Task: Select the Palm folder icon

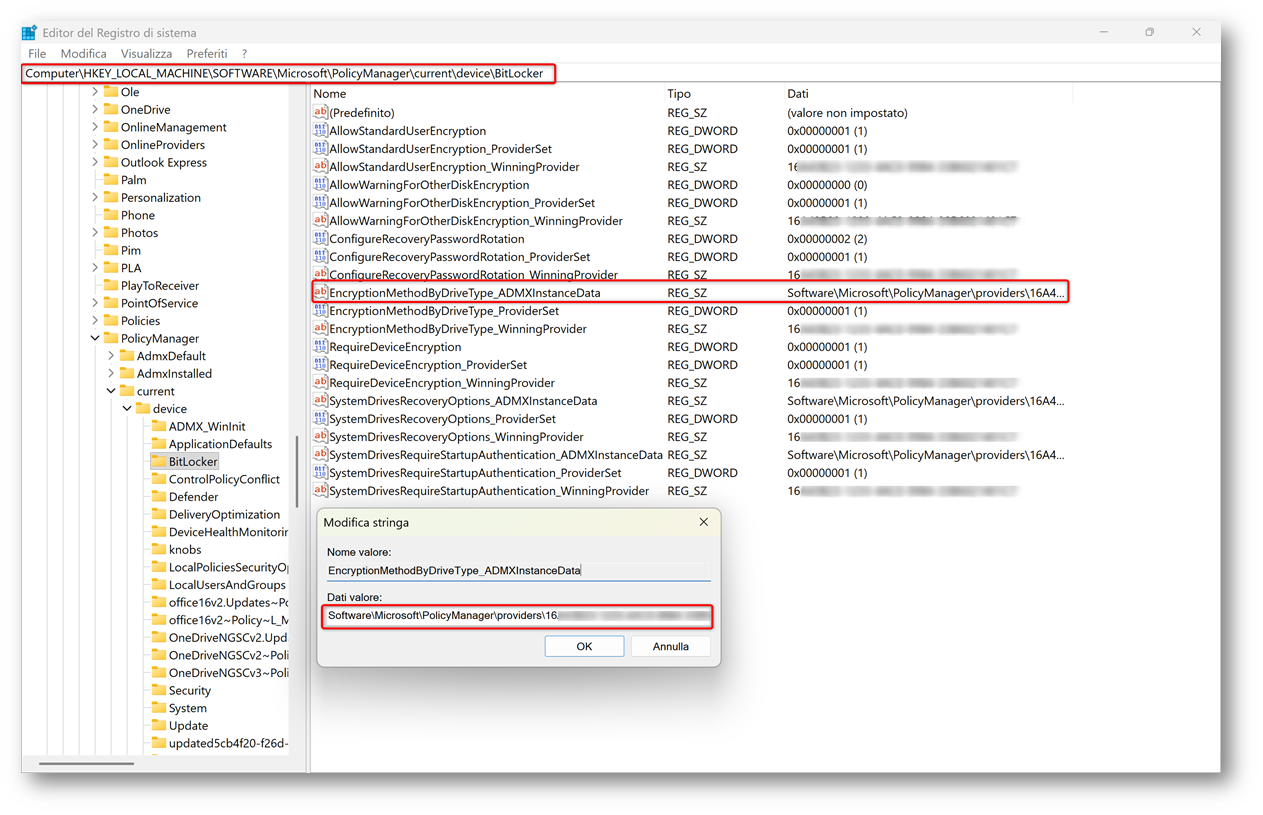Action: coord(110,180)
